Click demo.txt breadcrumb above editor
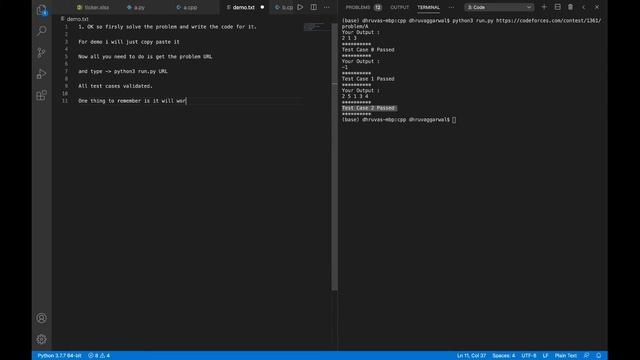 [x=75, y=19]
